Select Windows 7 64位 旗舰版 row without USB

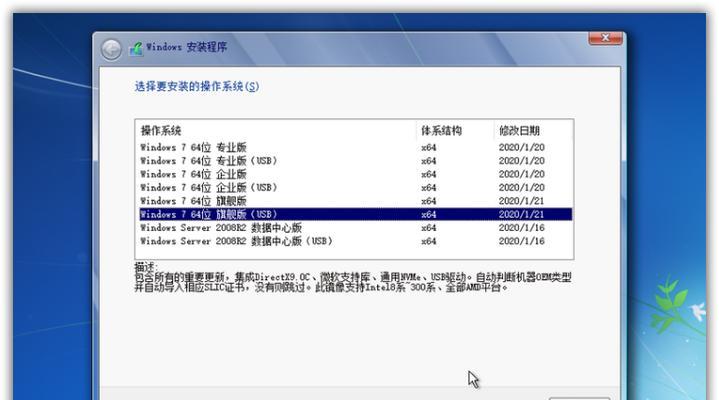click(x=355, y=200)
